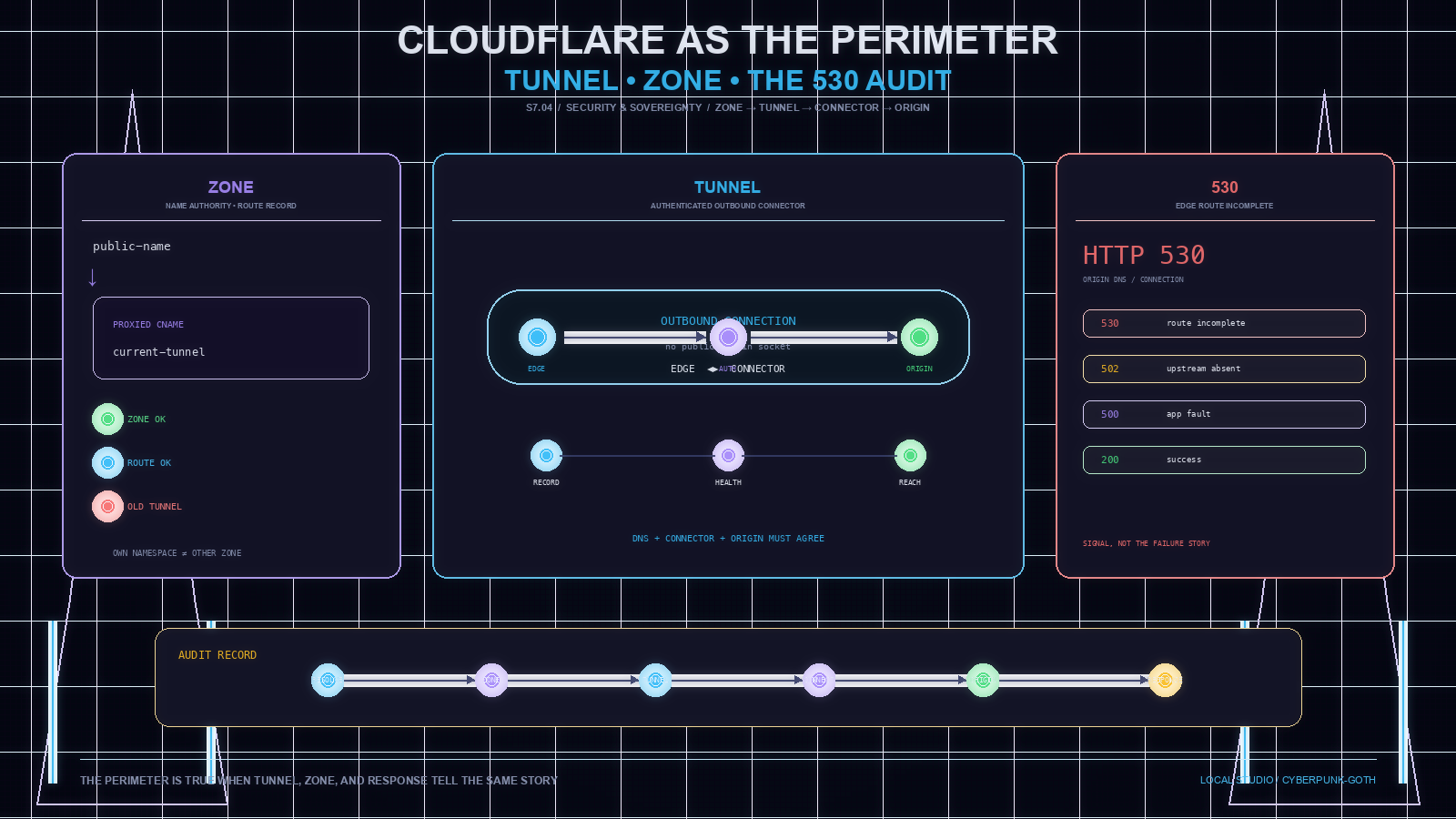Click 'current-tunnel' value text

pos(159,352)
